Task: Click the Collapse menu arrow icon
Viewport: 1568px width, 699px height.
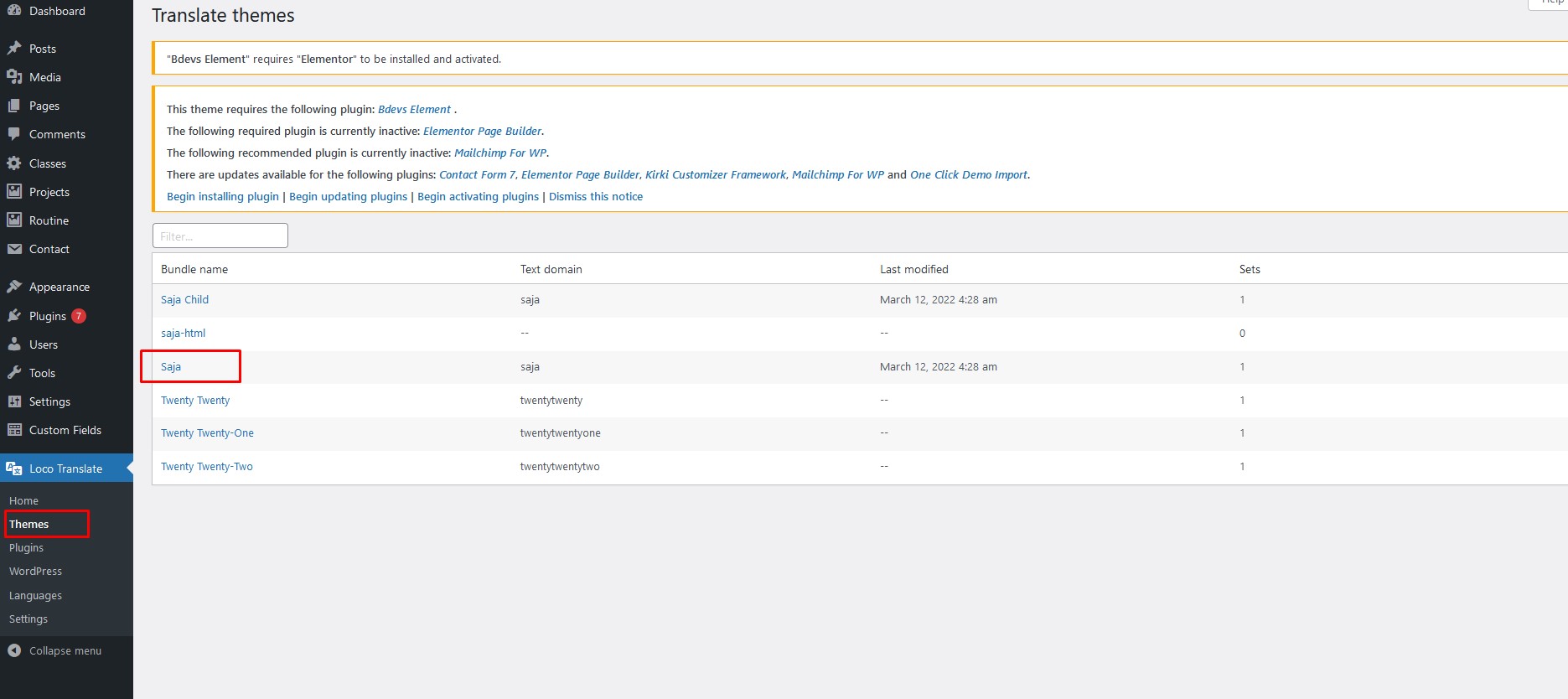Action: (x=14, y=650)
